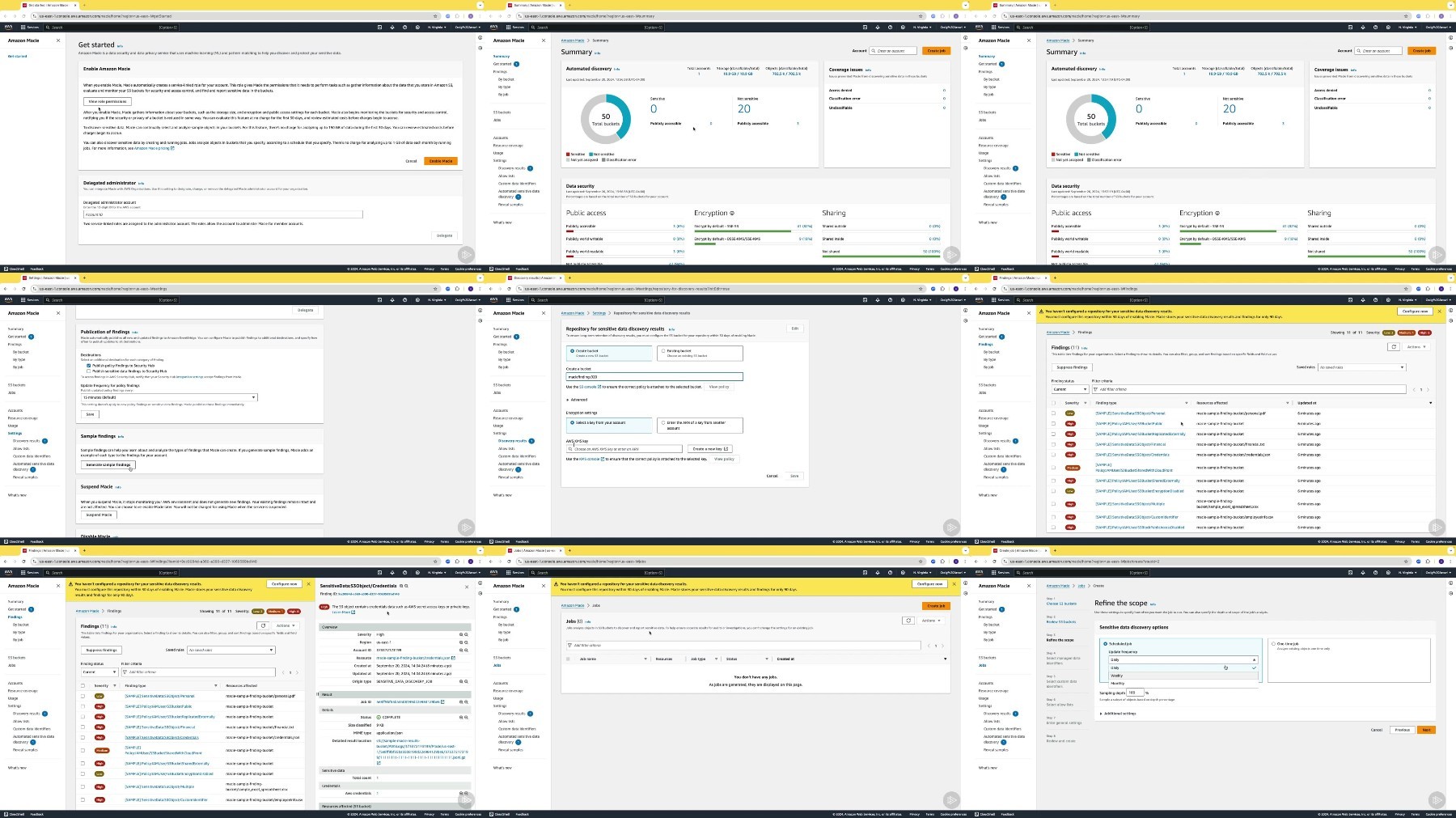1456x818 pixels.
Task: Open the settings gear on Create job page header
Action: [1387, 572]
